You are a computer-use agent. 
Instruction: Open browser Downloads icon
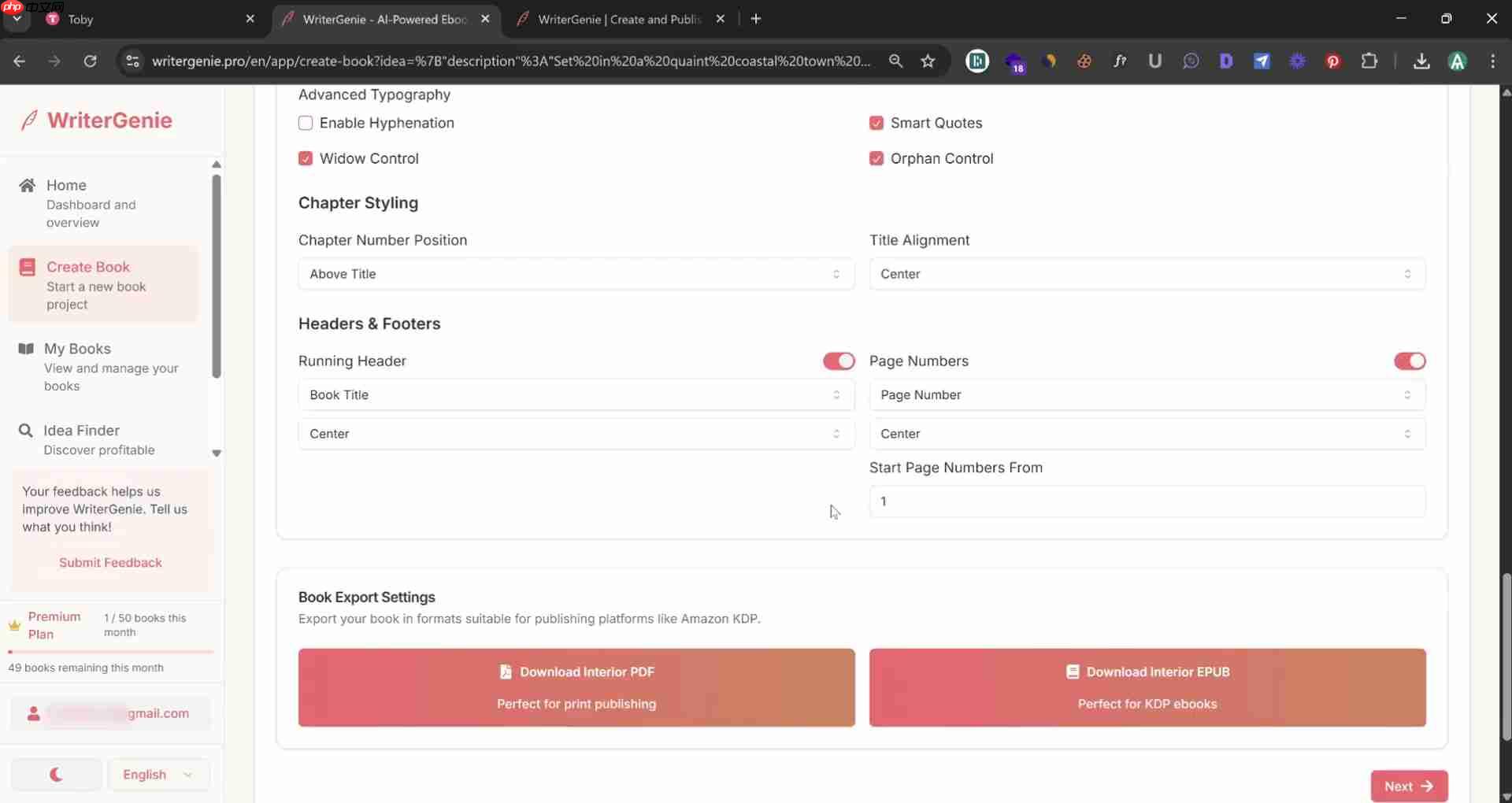(x=1421, y=61)
